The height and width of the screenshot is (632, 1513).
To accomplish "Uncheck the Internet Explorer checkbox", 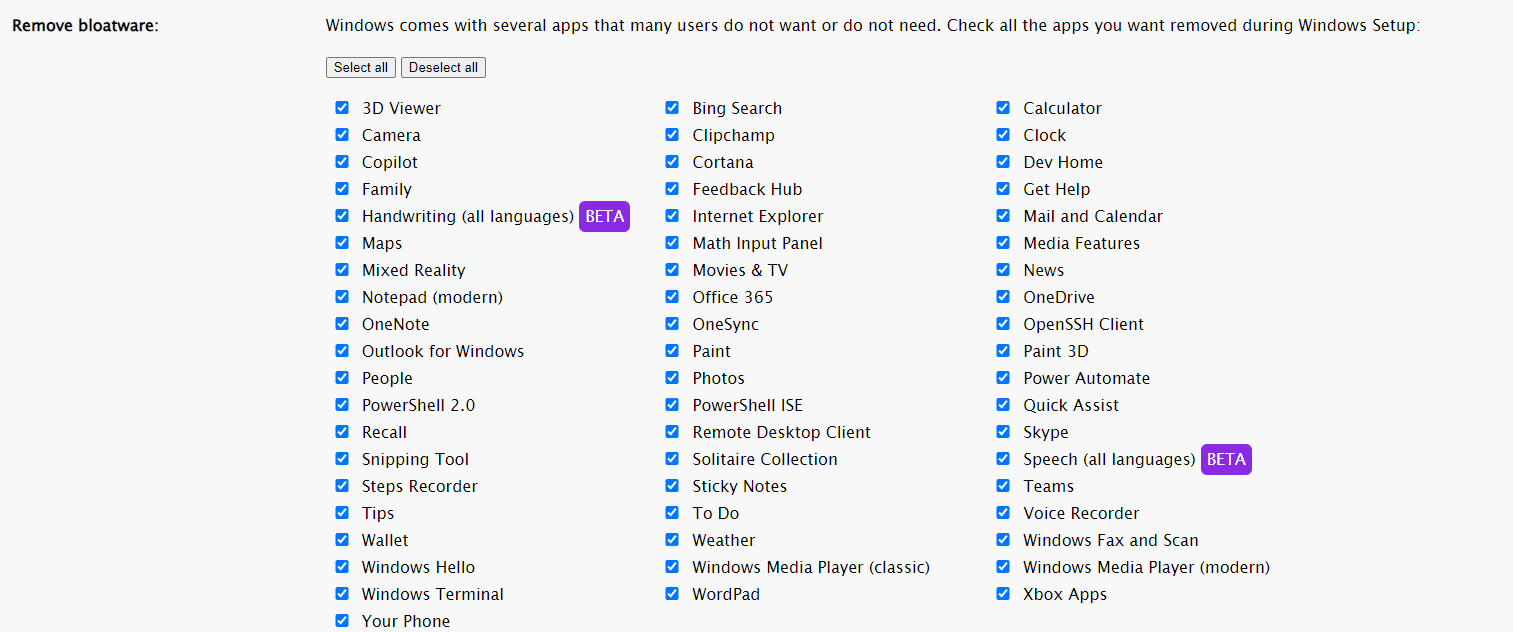I will tap(672, 216).
